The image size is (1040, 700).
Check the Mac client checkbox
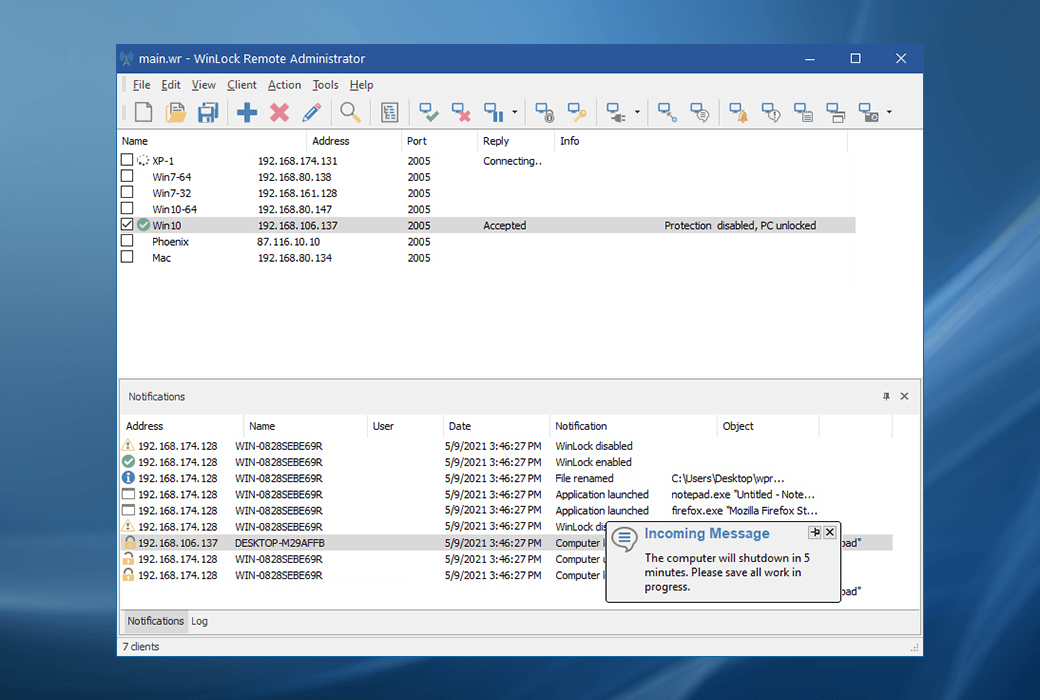127,257
